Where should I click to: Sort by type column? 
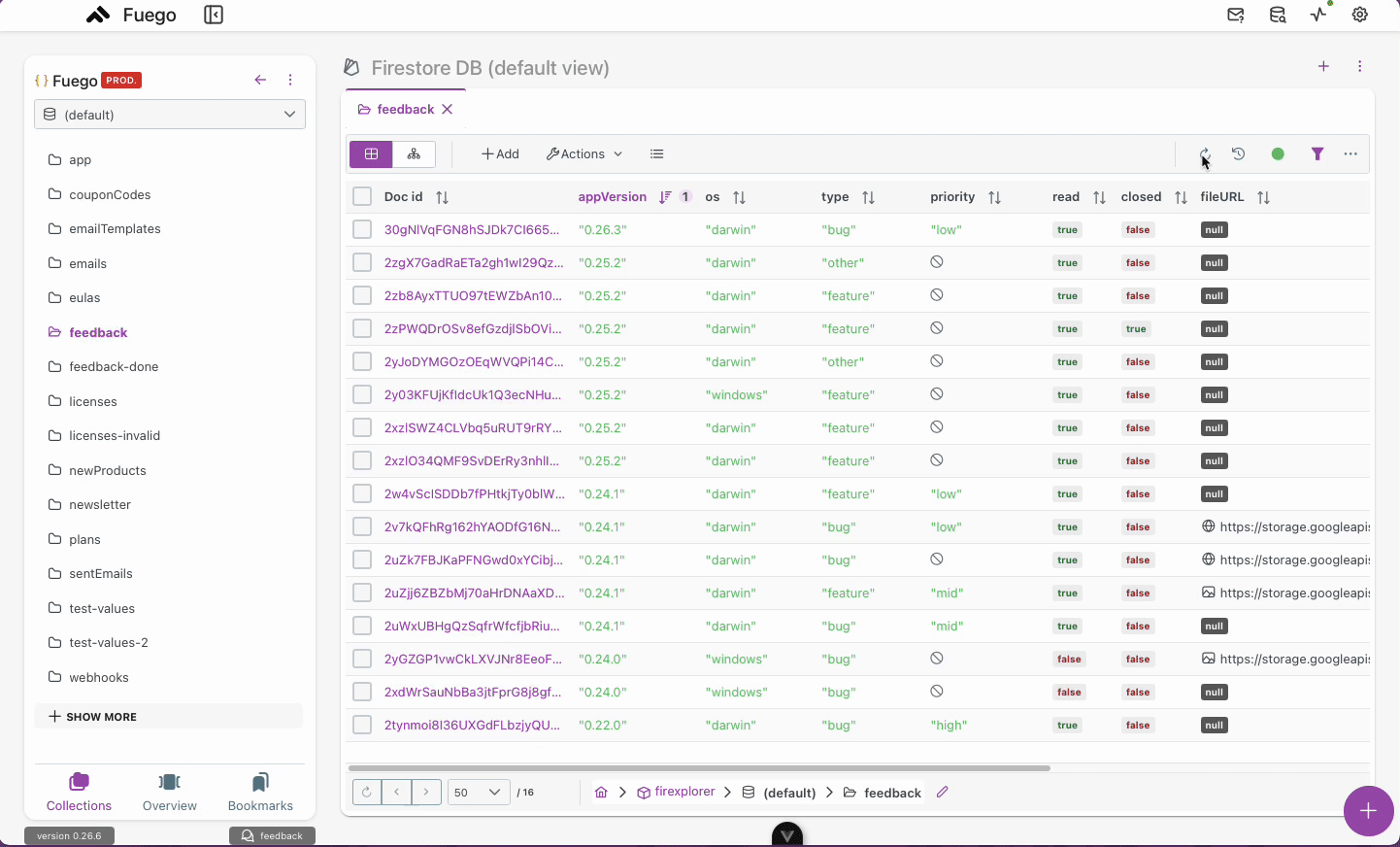click(x=868, y=197)
